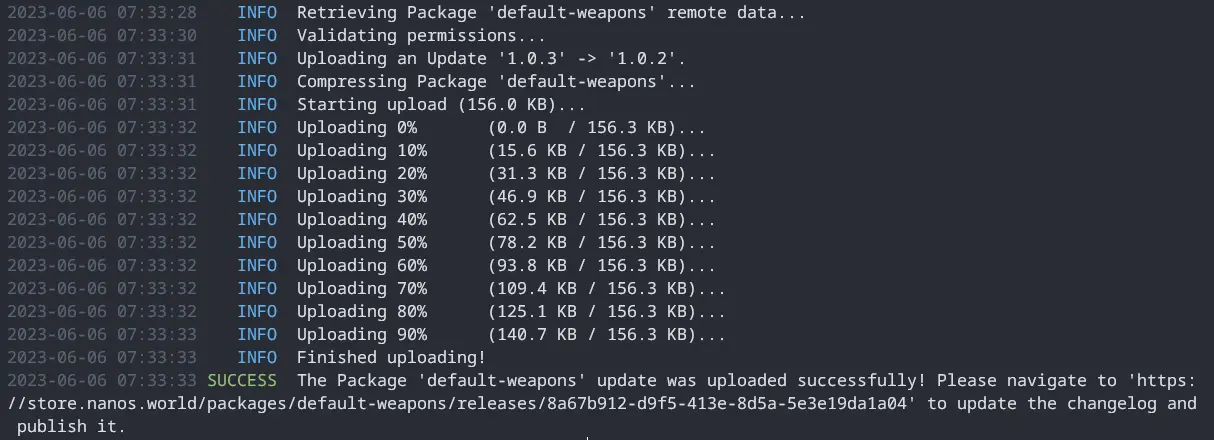Click the 'Uploading 0%' progress line

tap(501, 128)
